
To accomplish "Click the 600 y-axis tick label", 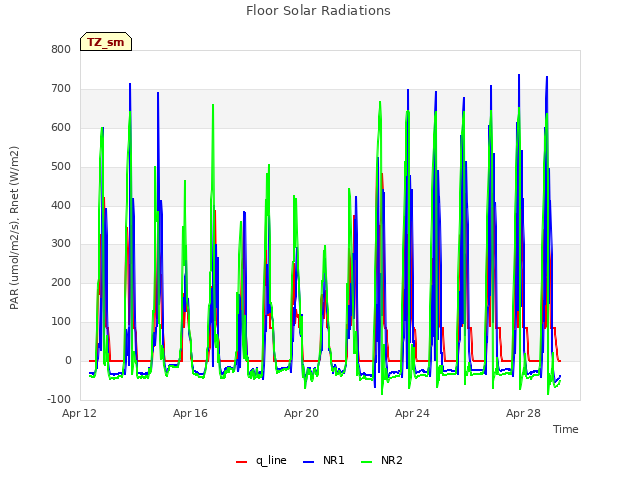I will [61, 127].
